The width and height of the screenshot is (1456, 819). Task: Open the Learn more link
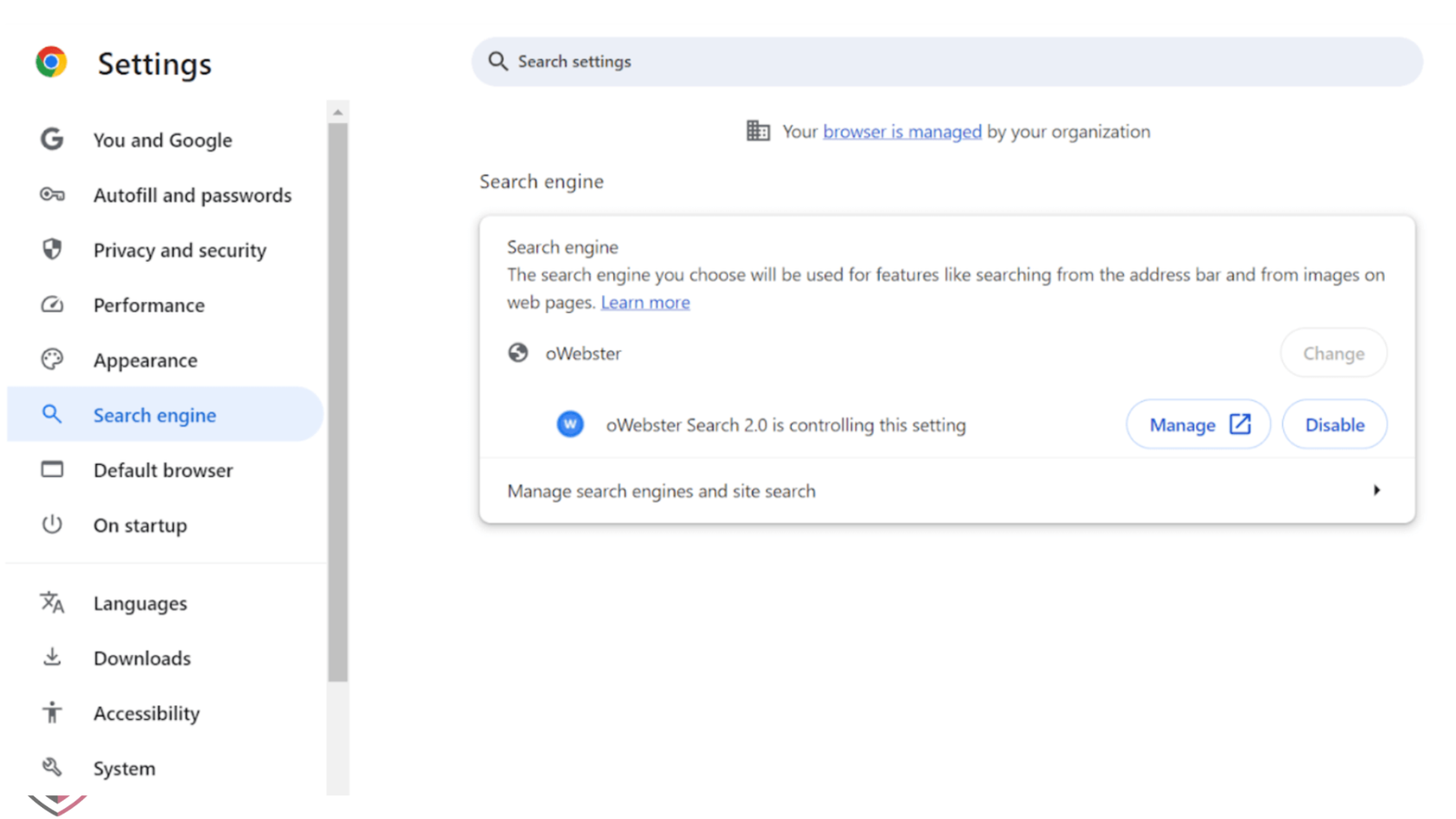[645, 302]
